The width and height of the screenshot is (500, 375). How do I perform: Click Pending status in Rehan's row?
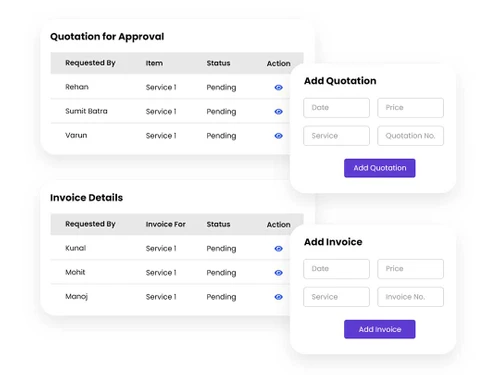click(221, 88)
